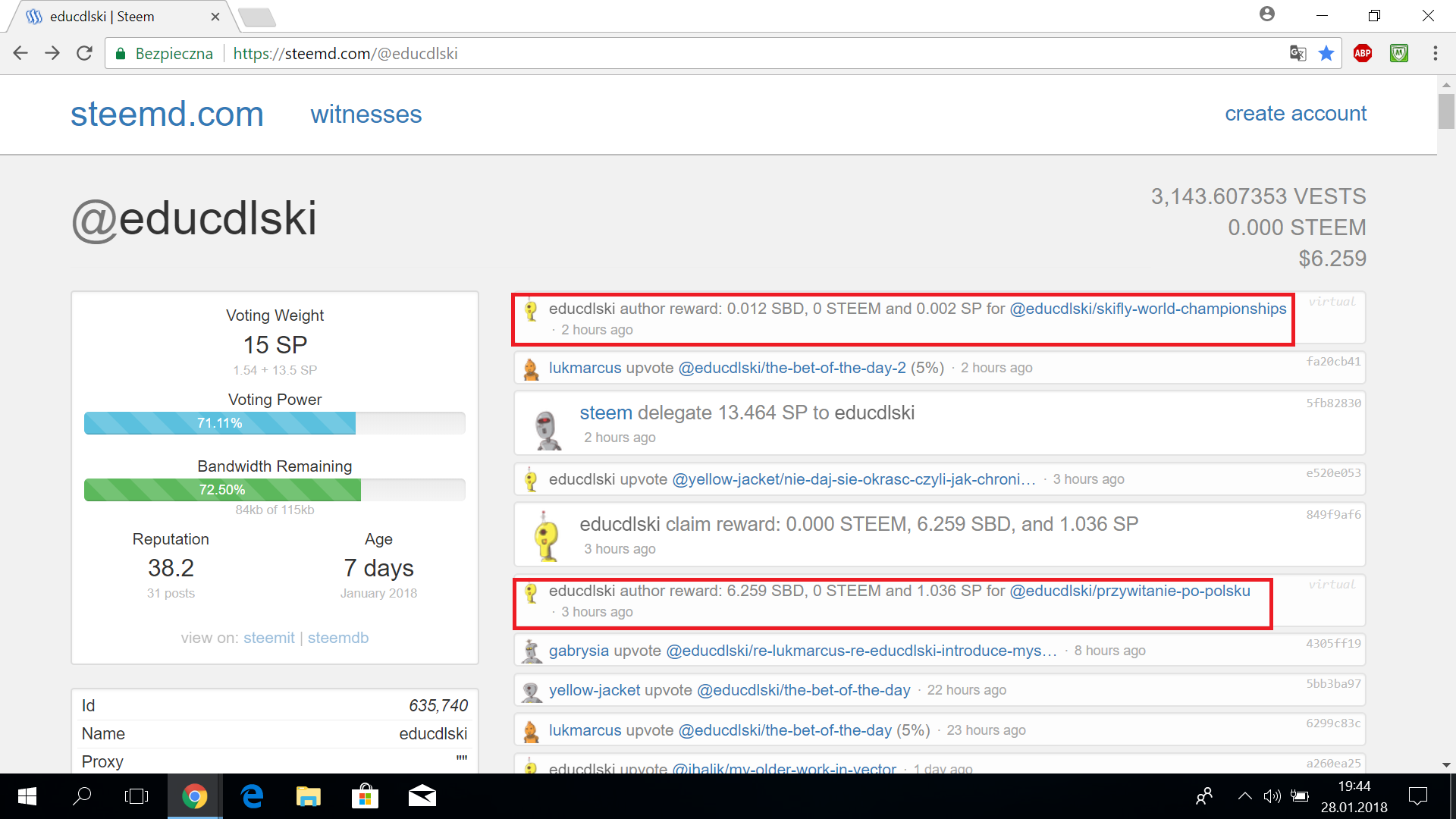Click yellow-jacket user link in upvote row
This screenshot has height=819, width=1456.
pyautogui.click(x=595, y=690)
